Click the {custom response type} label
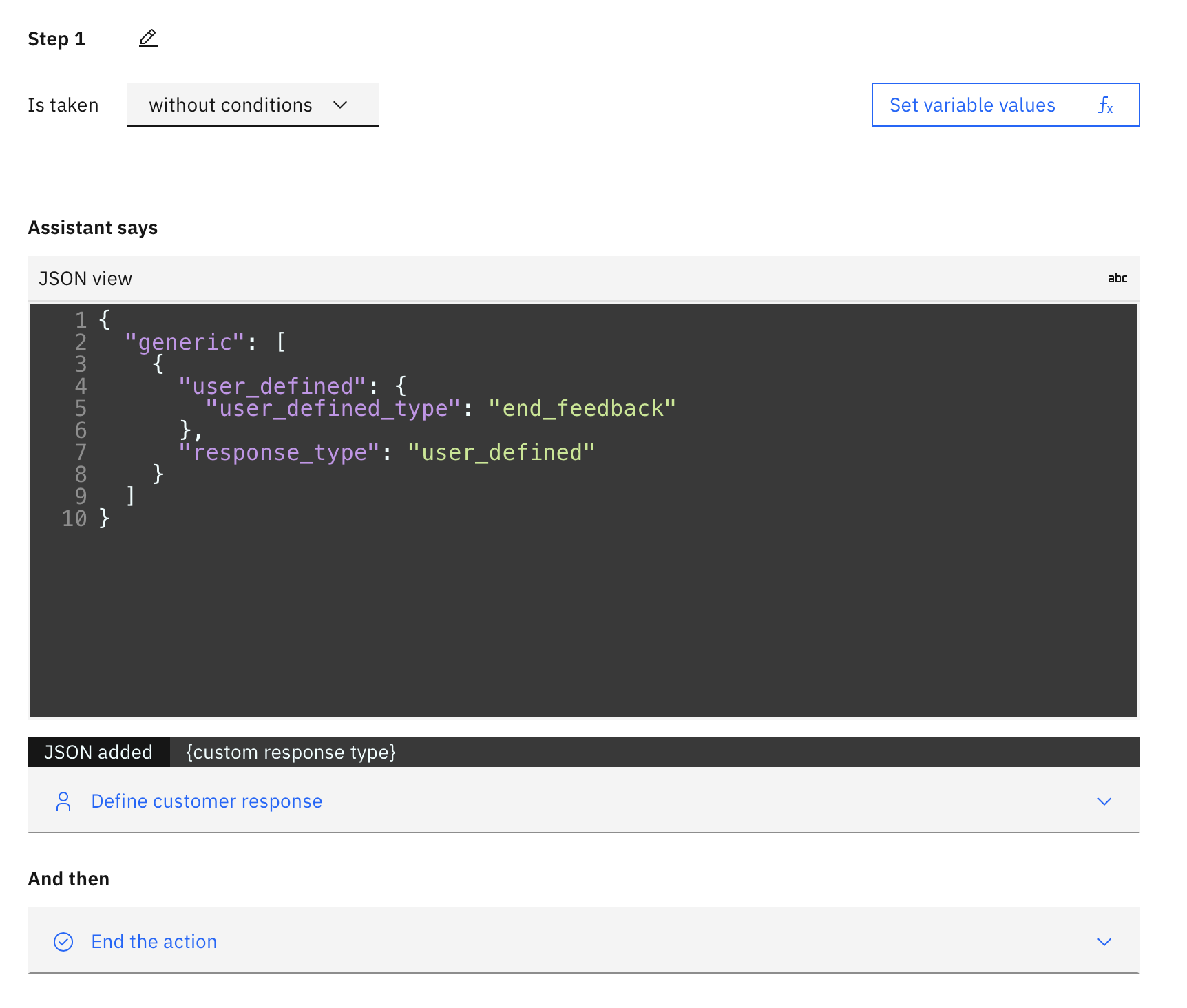The width and height of the screenshot is (1187, 1008). 291,752
